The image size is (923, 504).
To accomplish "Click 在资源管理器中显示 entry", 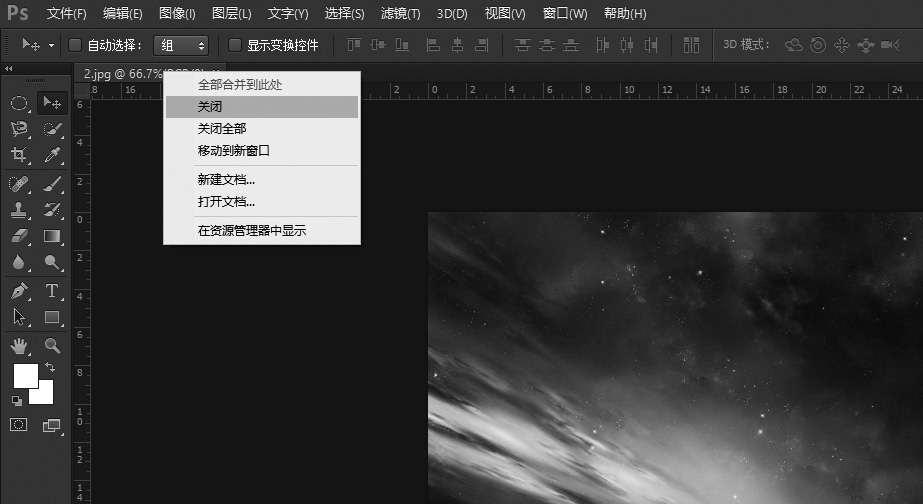I will point(251,231).
